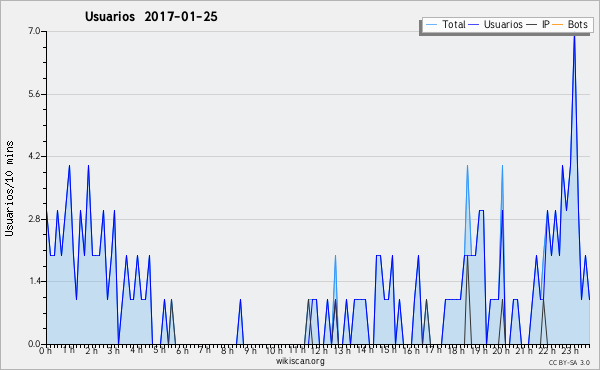The height and width of the screenshot is (370, 600).
Task: Click the y-axis value 2.8
Action: coord(34,219)
